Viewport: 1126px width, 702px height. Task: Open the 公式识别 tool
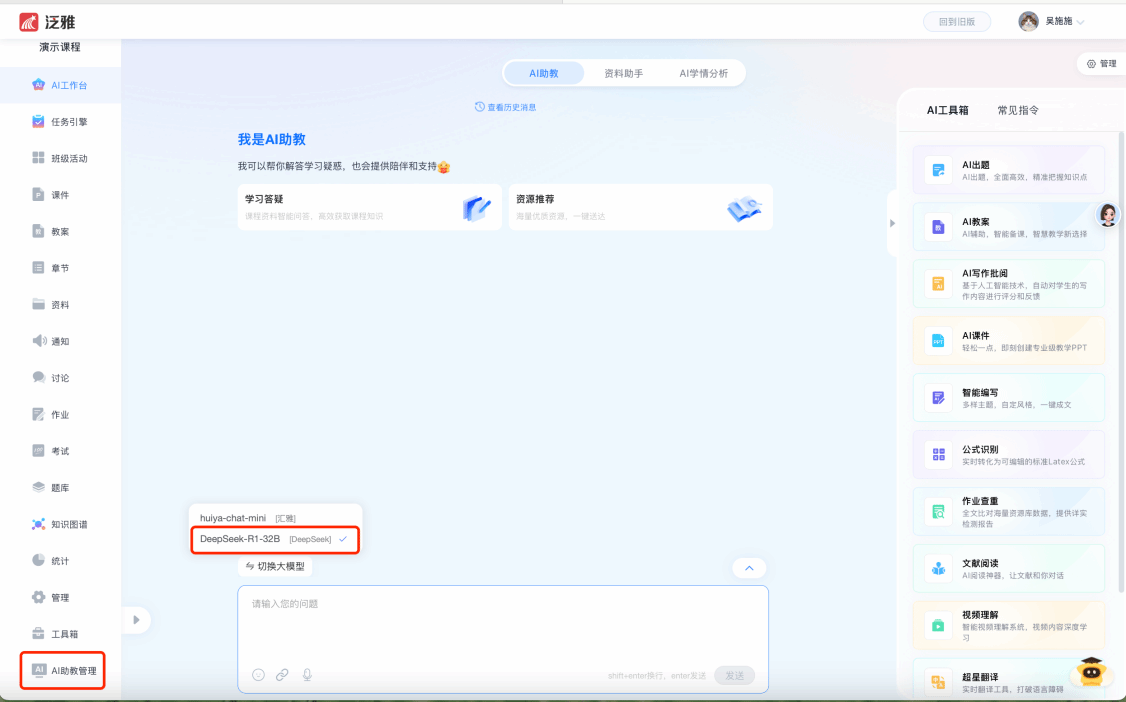[1008, 455]
